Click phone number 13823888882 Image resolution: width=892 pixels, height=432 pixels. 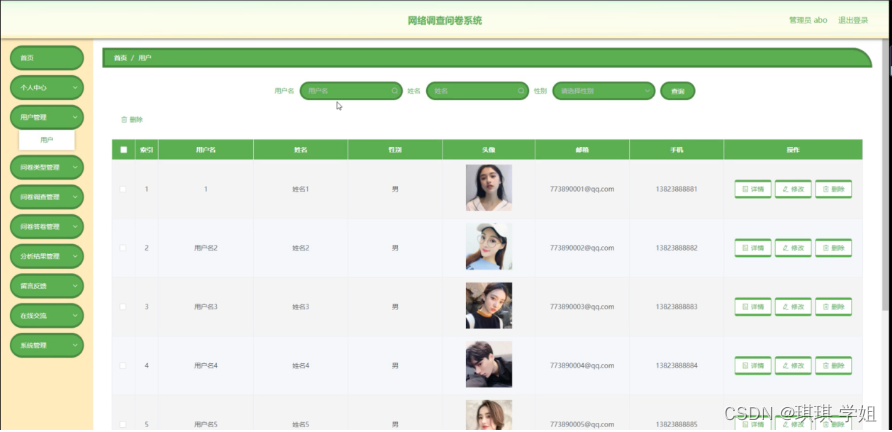676,248
